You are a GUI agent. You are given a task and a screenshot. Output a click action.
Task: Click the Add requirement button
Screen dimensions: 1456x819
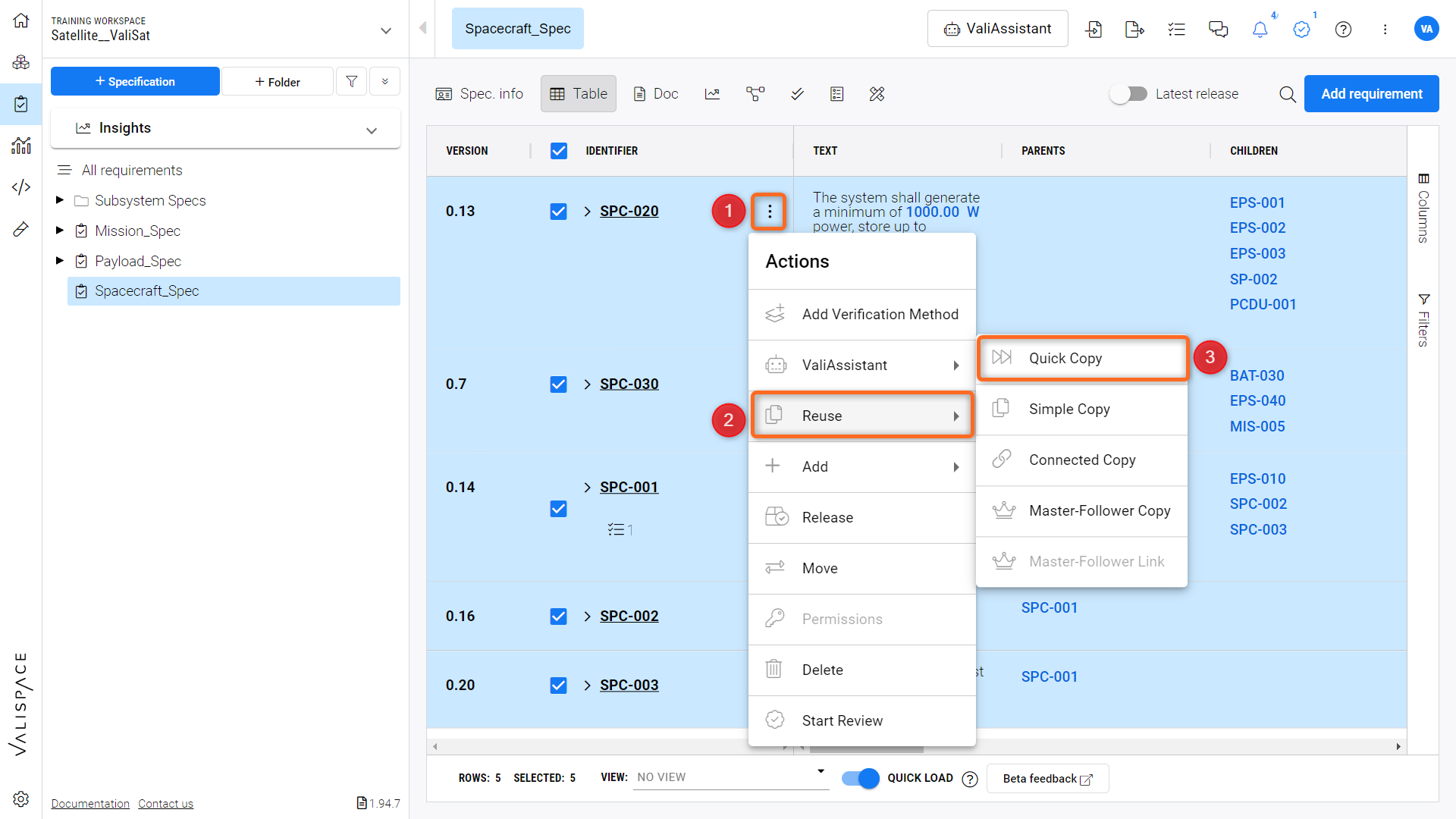[1371, 94]
